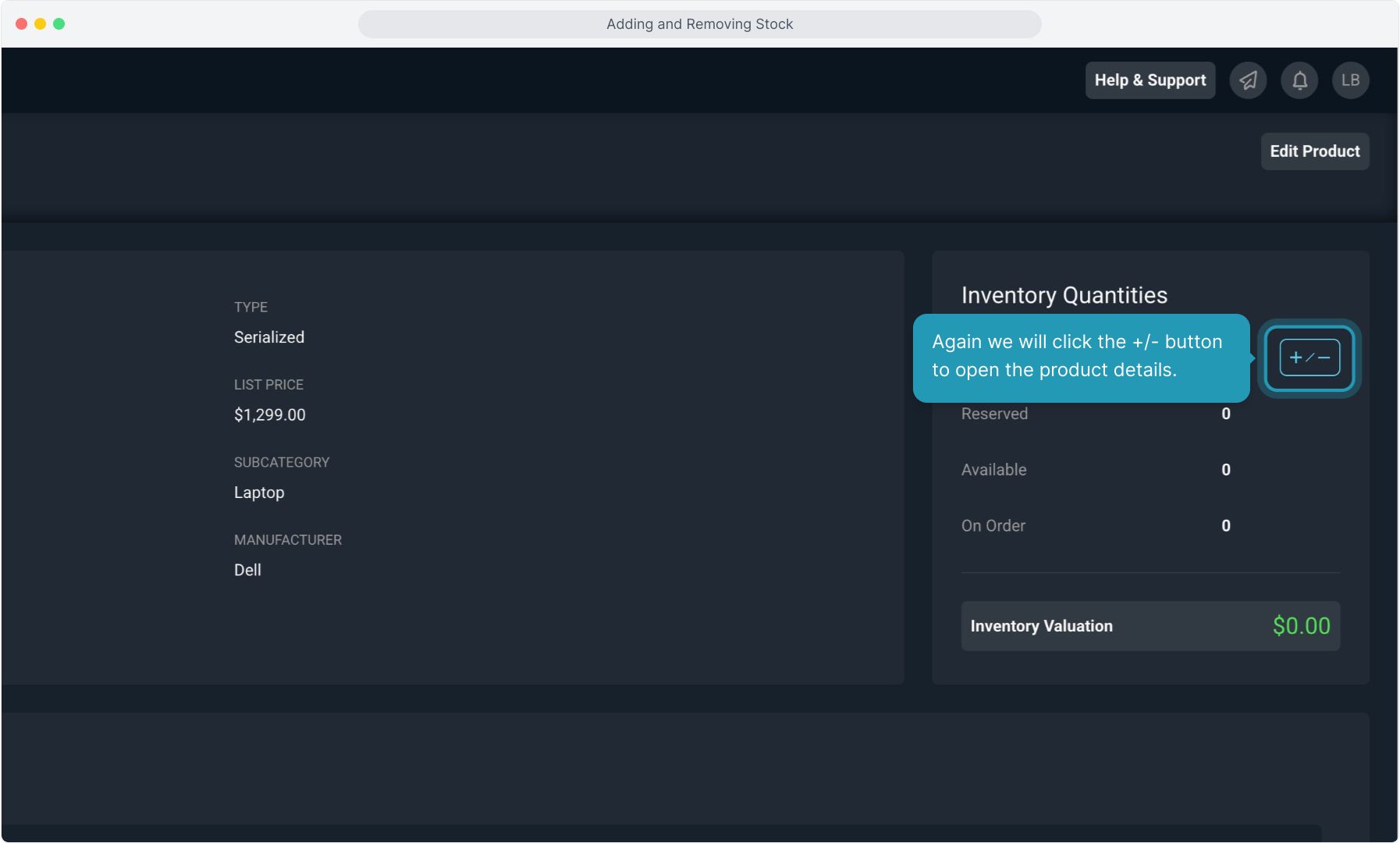Close the window with the red button
The width and height of the screenshot is (1400, 843).
coord(22,24)
